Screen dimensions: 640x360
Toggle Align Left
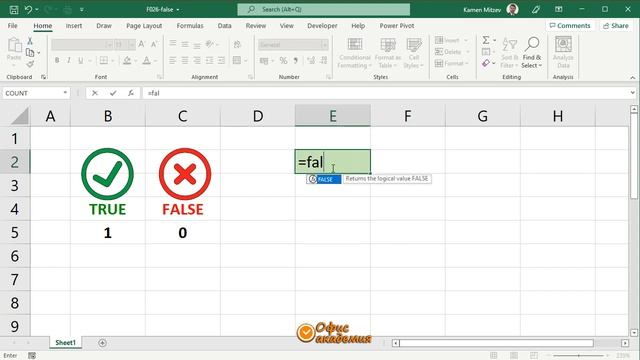pyautogui.click(x=173, y=60)
